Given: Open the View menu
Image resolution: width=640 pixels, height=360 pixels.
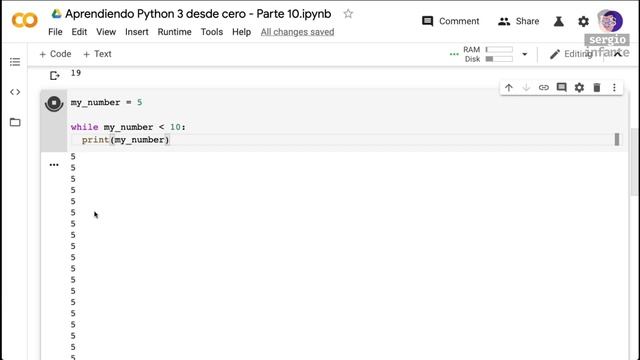Looking at the screenshot, I should [106, 32].
